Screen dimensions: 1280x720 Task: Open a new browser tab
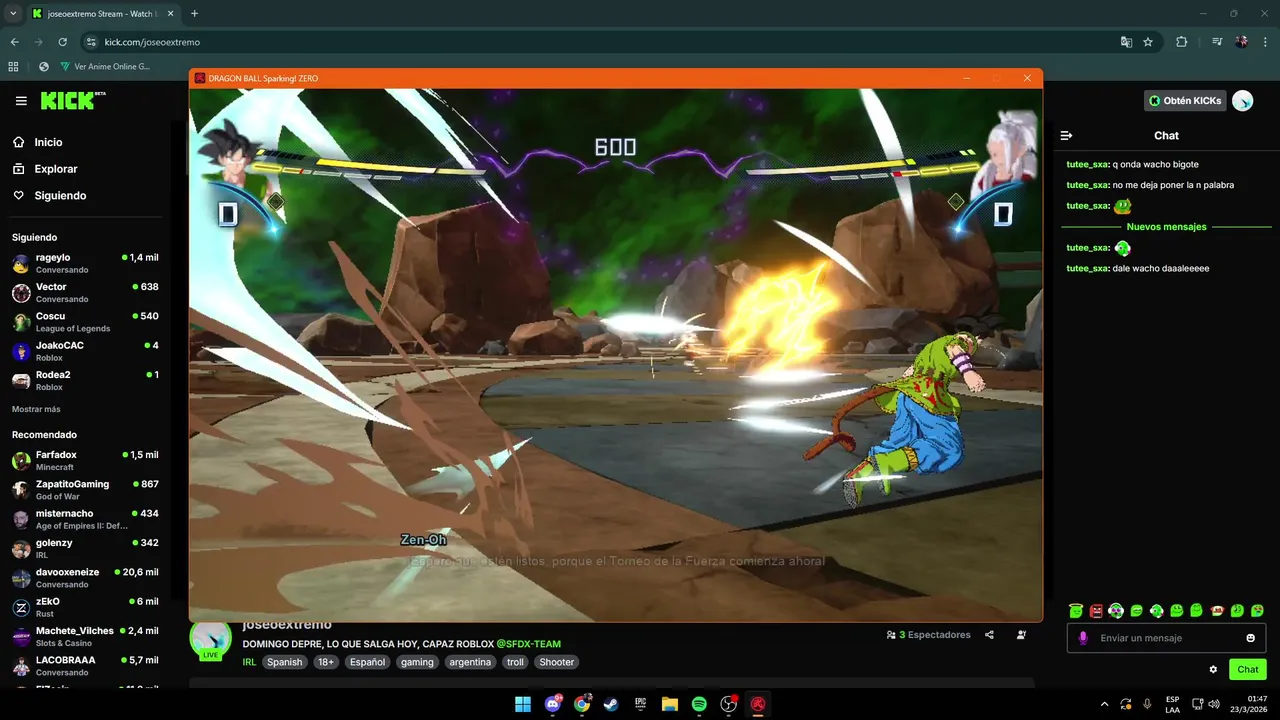pyautogui.click(x=194, y=14)
